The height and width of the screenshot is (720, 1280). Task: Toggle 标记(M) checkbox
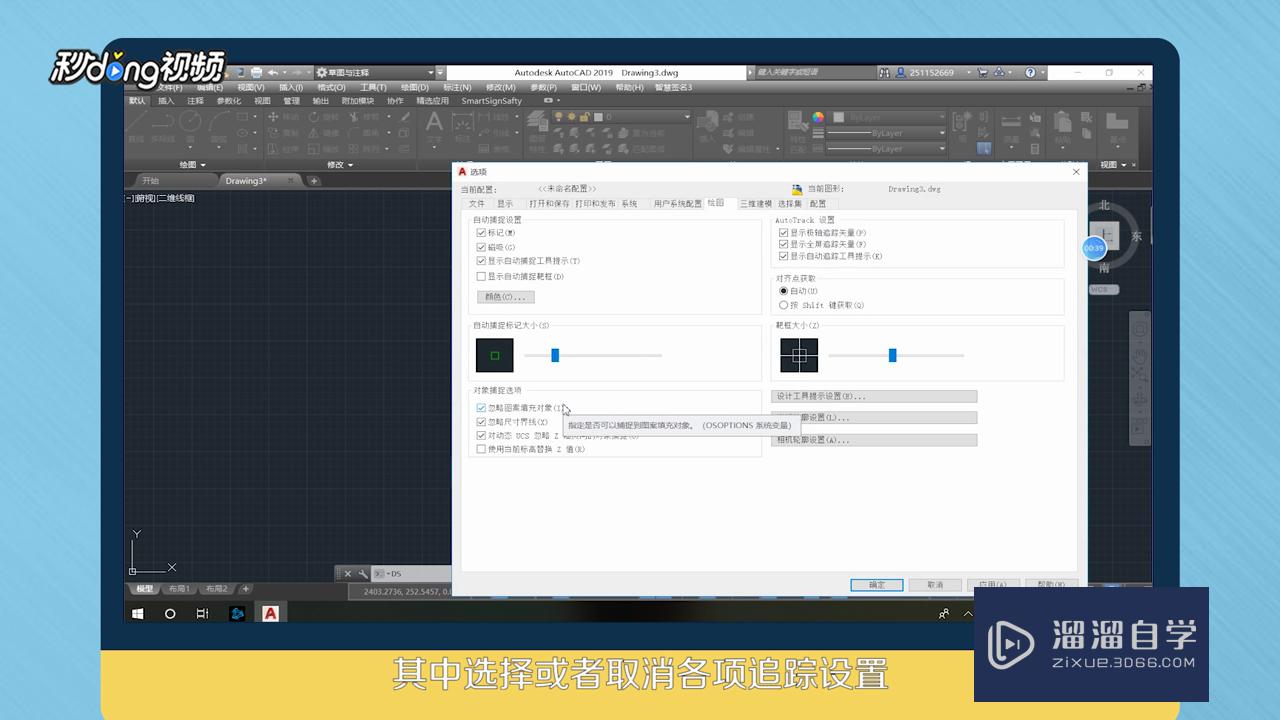click(482, 233)
